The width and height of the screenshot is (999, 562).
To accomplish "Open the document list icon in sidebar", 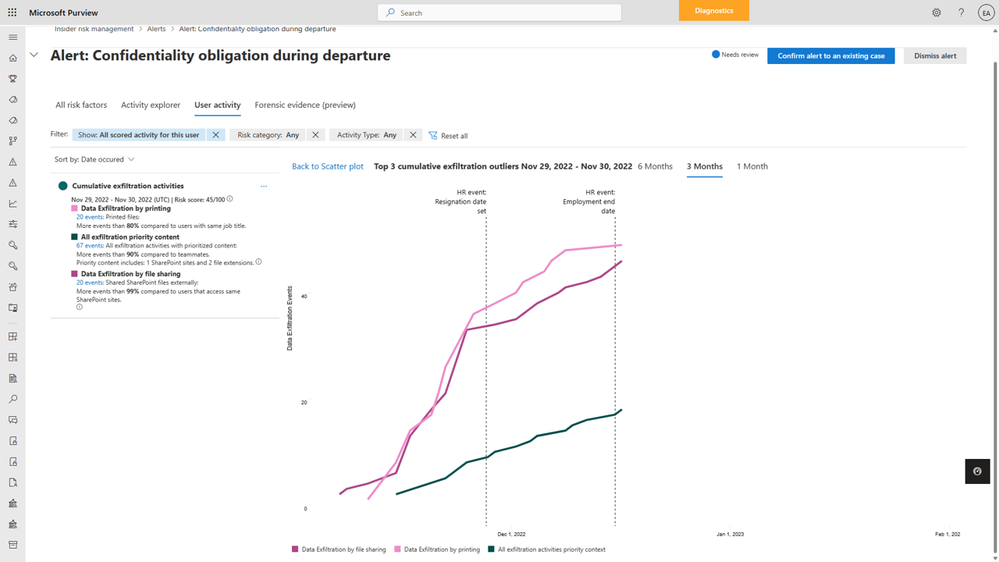I will pyautogui.click(x=13, y=378).
